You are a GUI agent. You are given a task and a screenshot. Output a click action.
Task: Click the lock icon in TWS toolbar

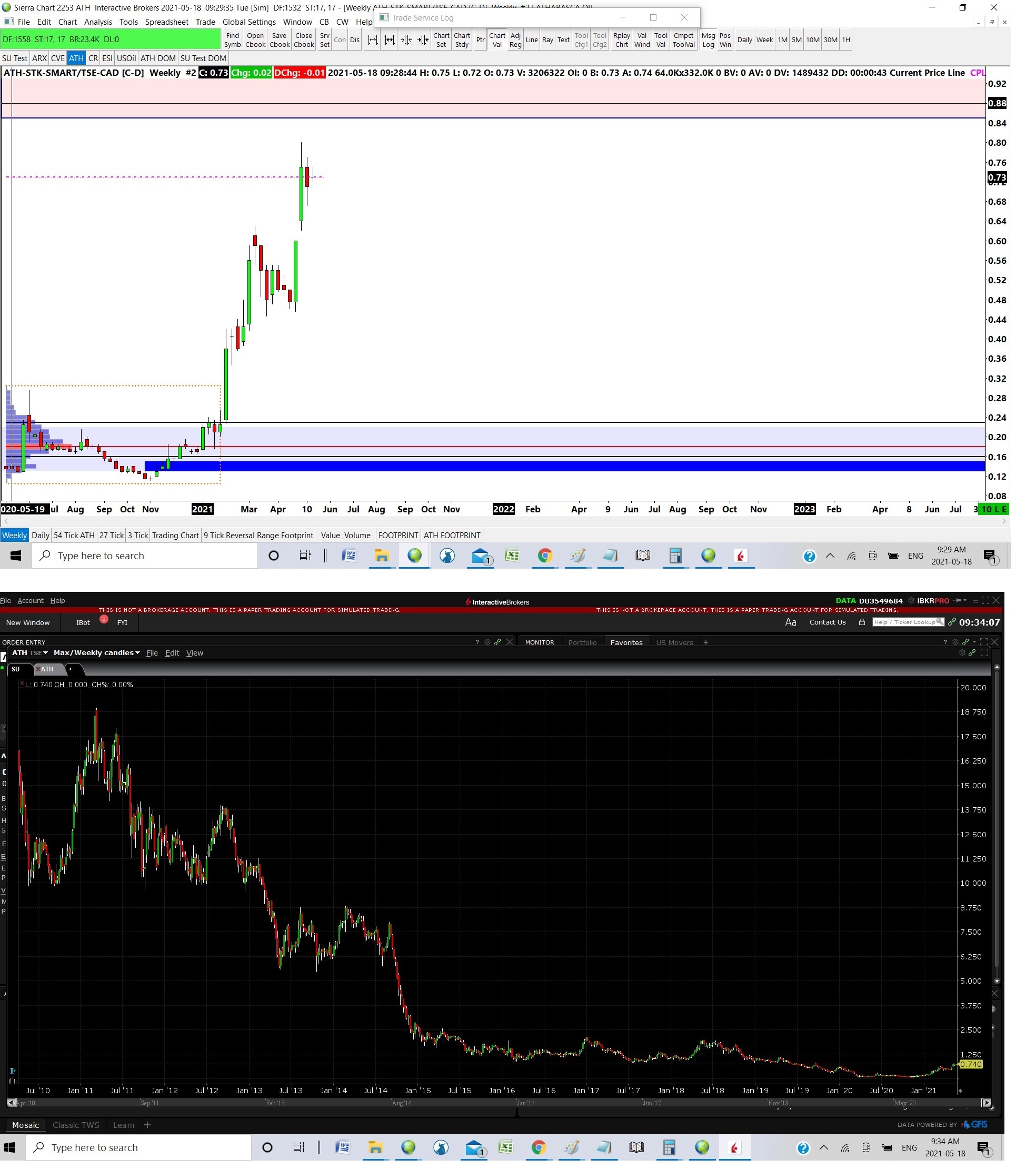point(862,622)
